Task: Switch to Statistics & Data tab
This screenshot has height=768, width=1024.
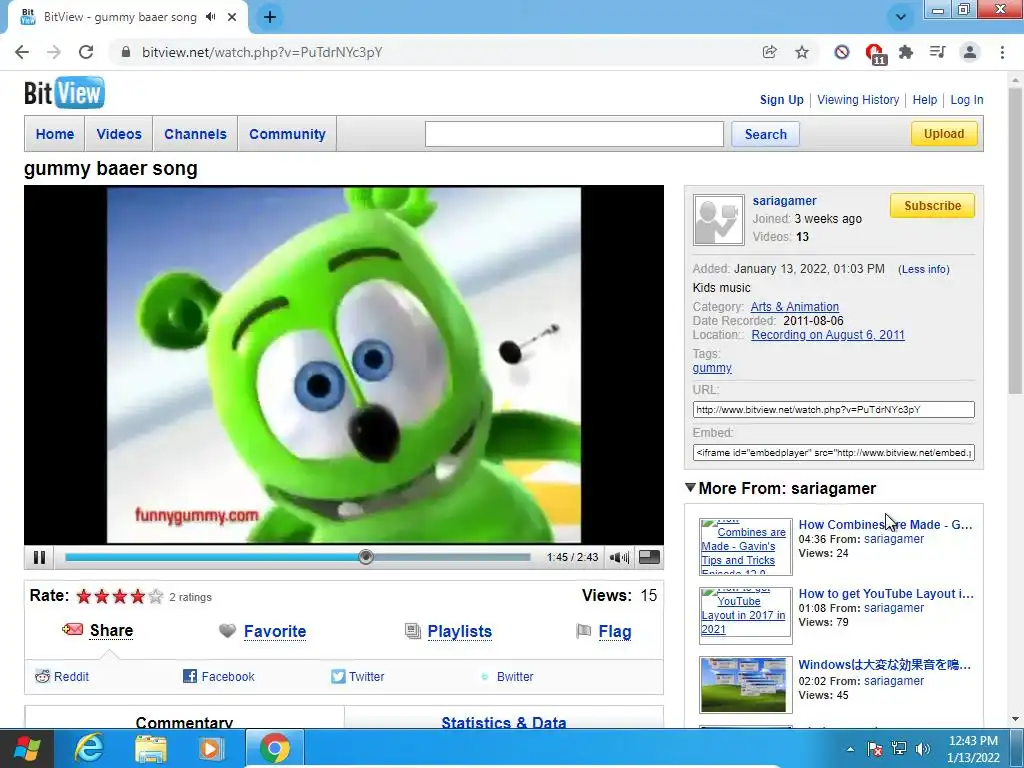Action: coord(504,721)
